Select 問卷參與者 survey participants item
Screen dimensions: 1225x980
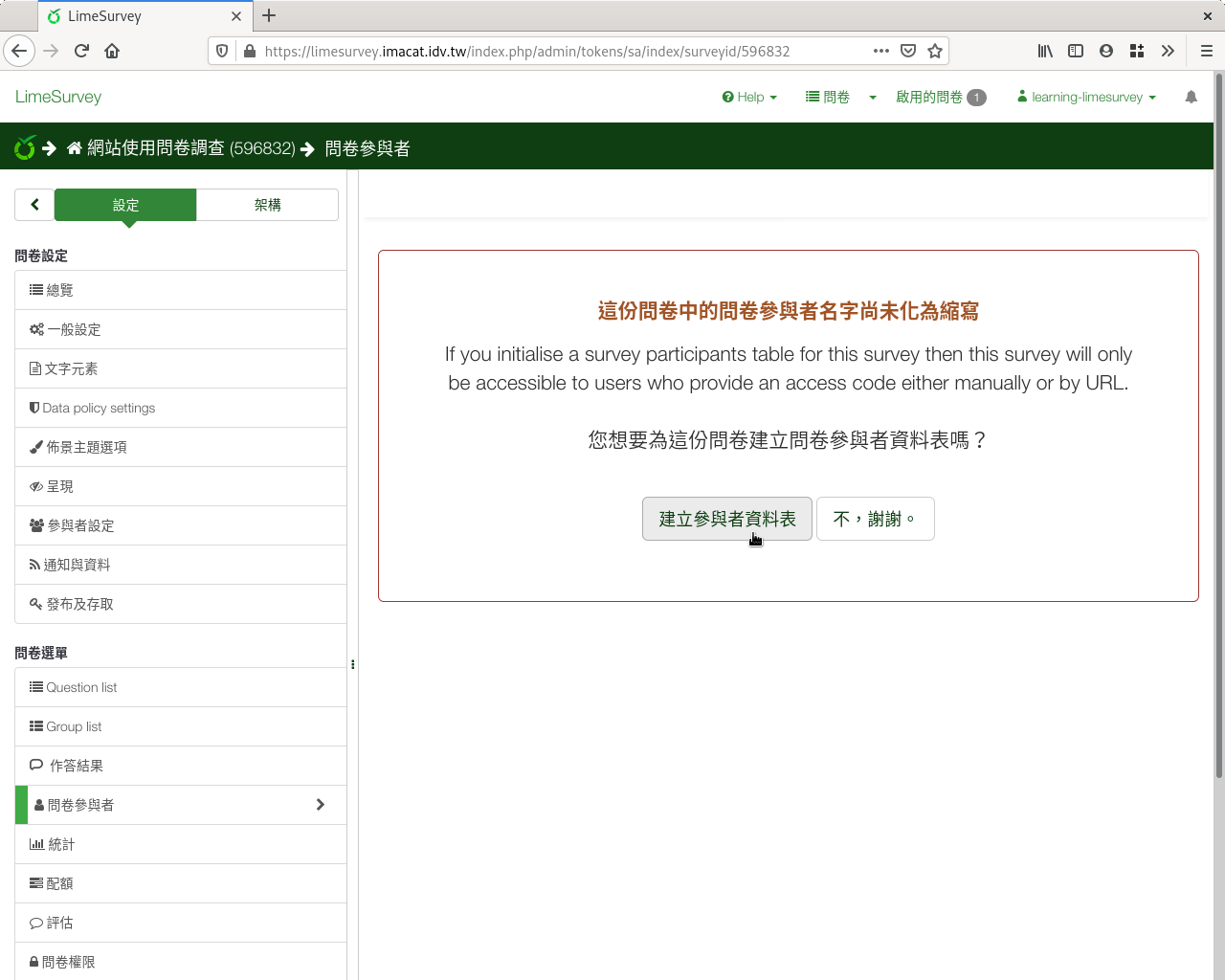pyautogui.click(x=181, y=805)
